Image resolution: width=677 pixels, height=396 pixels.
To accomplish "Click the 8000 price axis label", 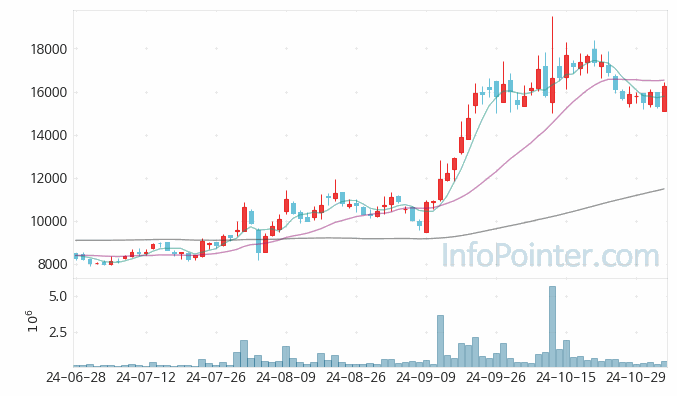I will point(53,264).
